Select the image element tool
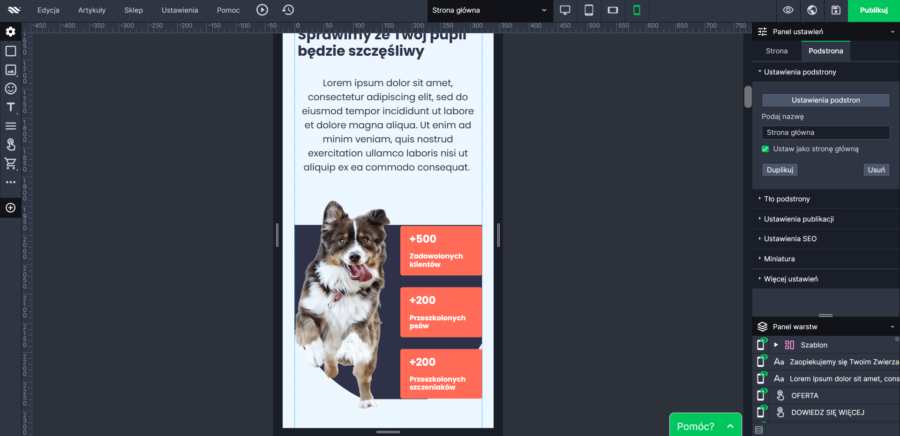The width and height of the screenshot is (900, 436). pyautogui.click(x=10, y=70)
